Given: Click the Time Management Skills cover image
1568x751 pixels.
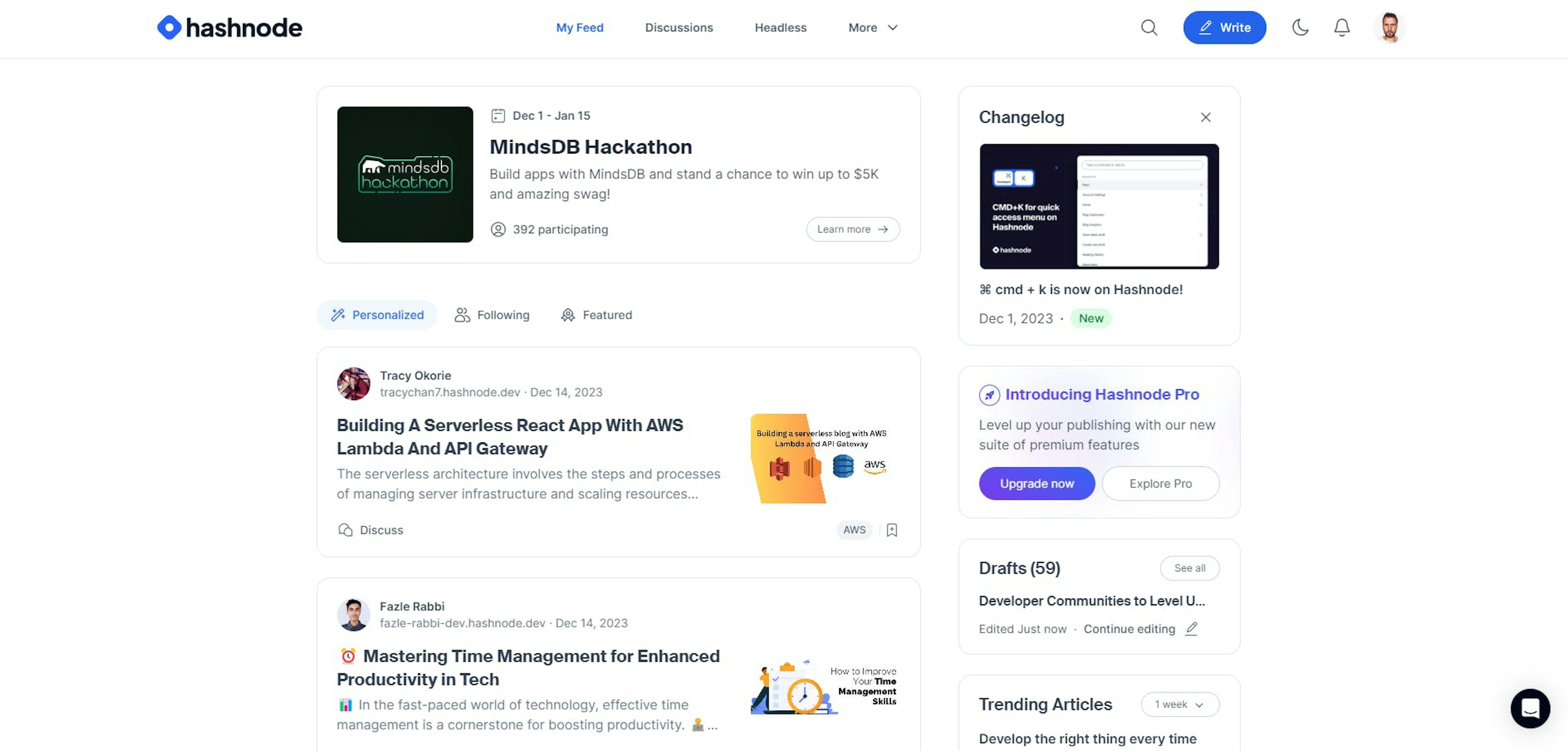Looking at the screenshot, I should point(825,688).
